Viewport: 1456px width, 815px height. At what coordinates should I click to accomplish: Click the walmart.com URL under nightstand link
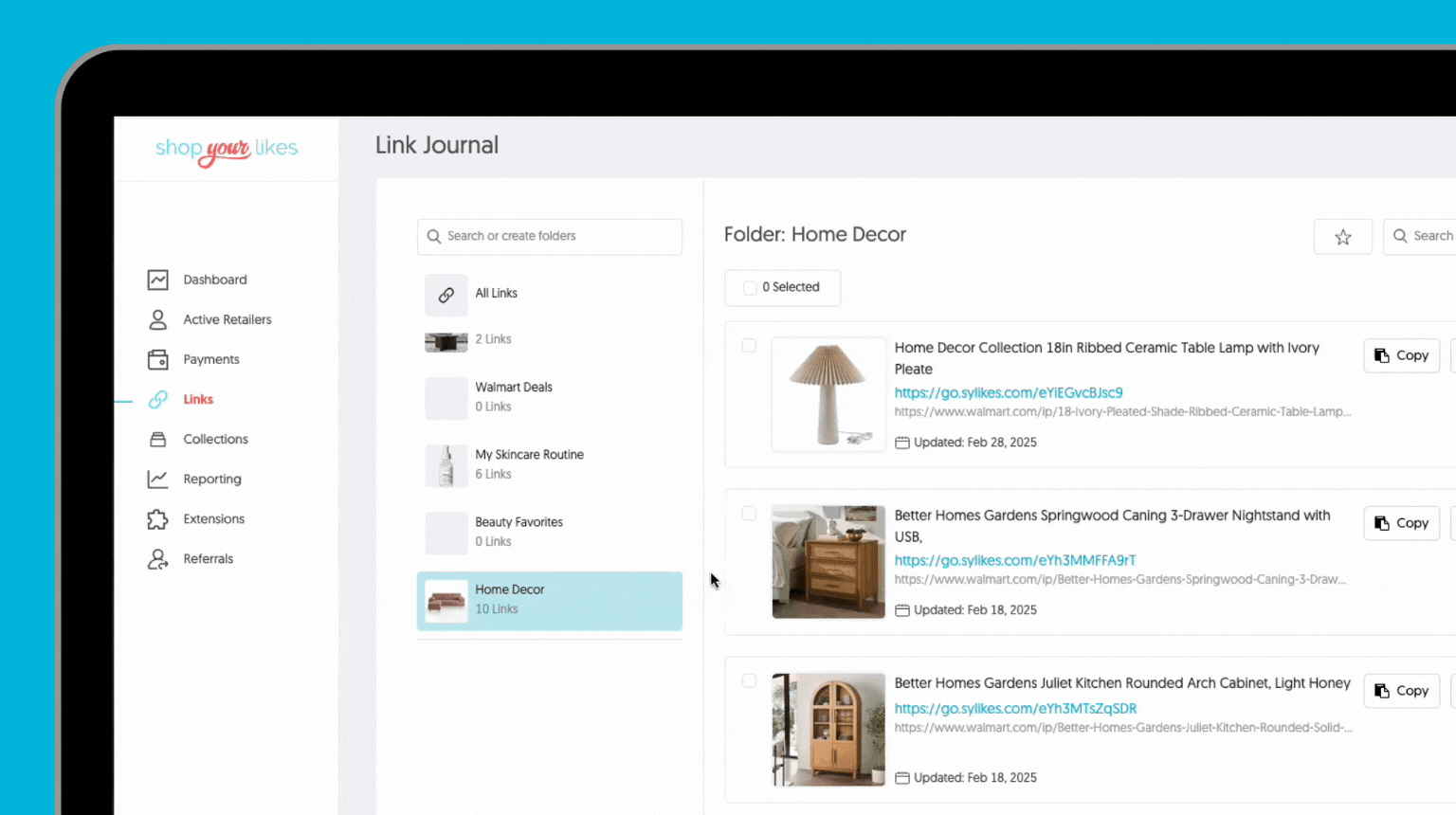coord(1120,580)
